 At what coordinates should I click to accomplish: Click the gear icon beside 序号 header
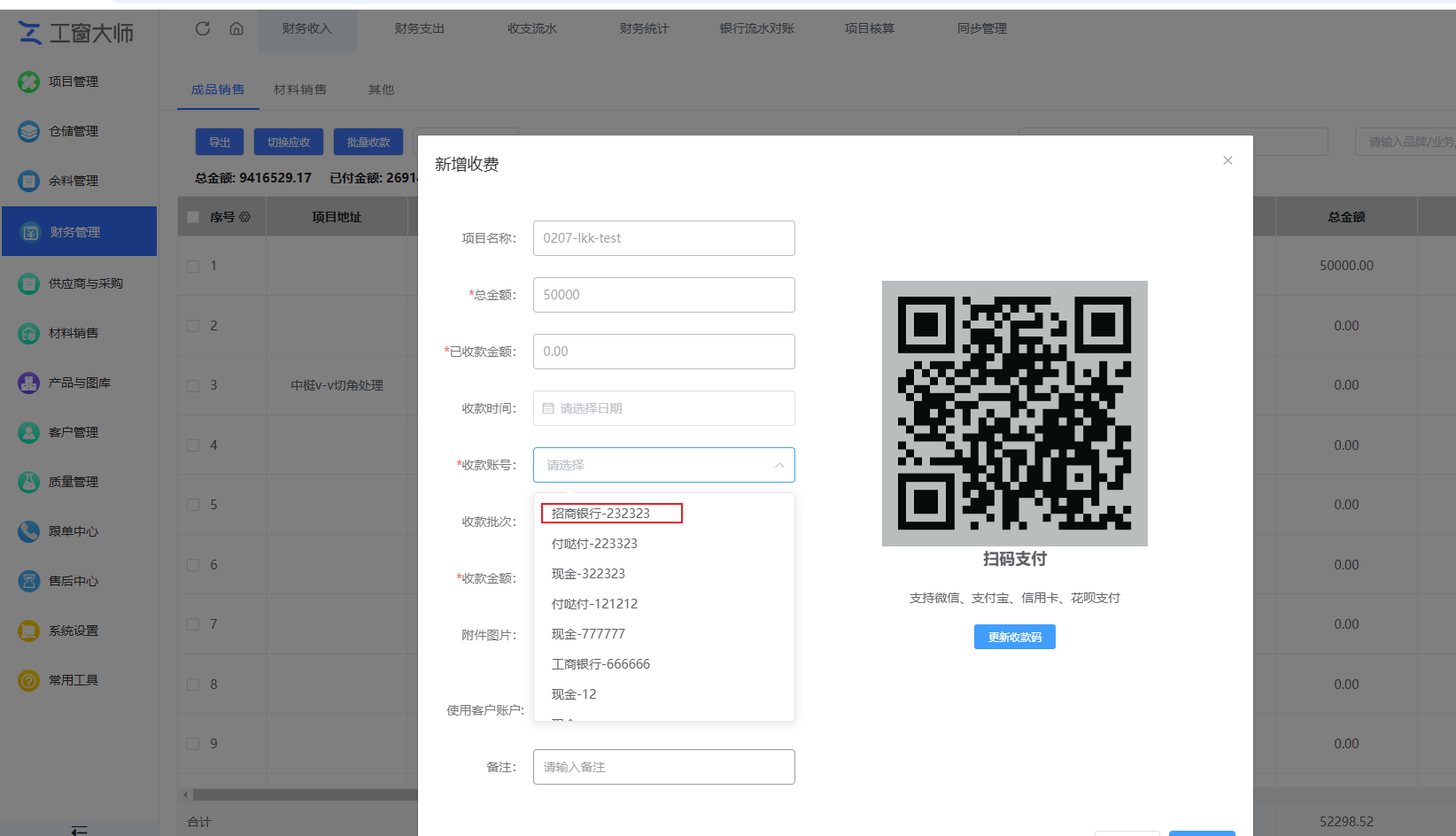[x=245, y=217]
